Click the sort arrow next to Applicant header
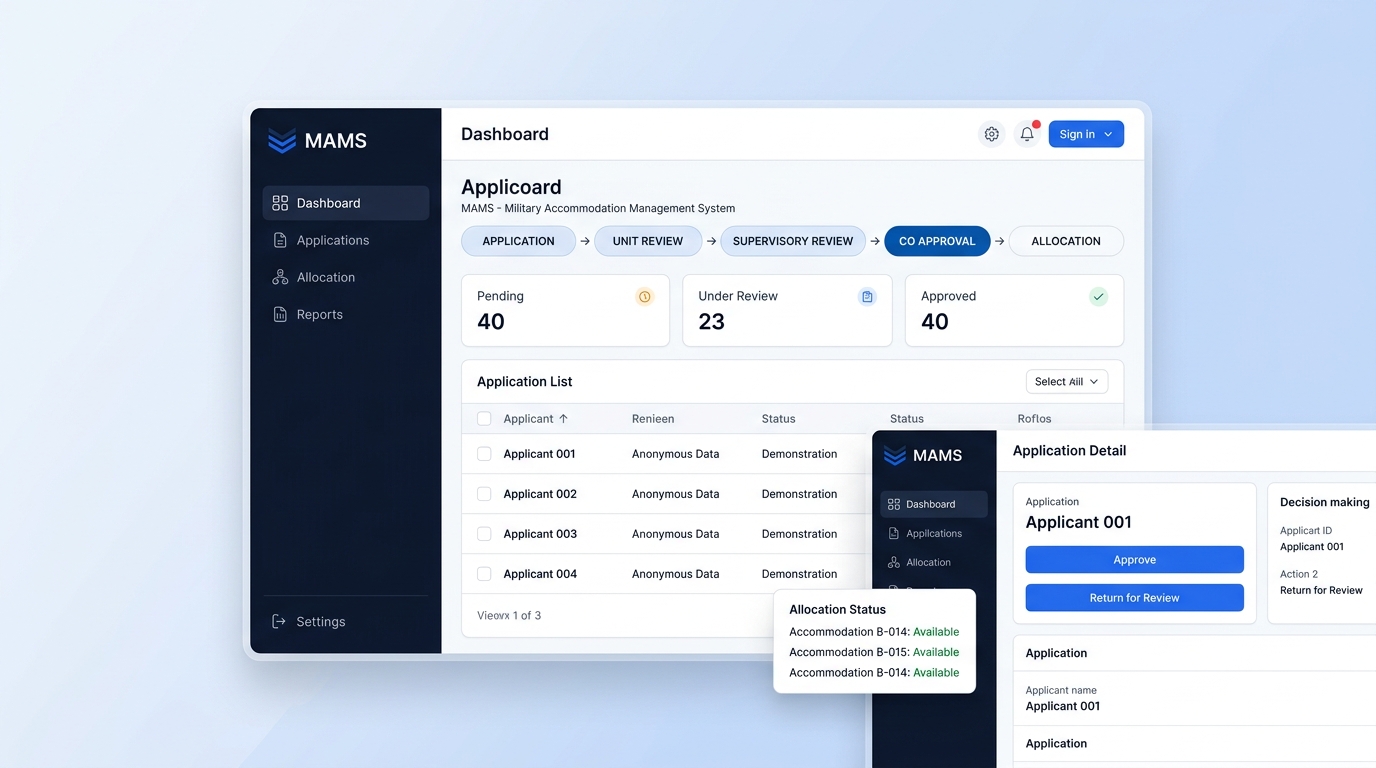The image size is (1376, 768). click(563, 419)
